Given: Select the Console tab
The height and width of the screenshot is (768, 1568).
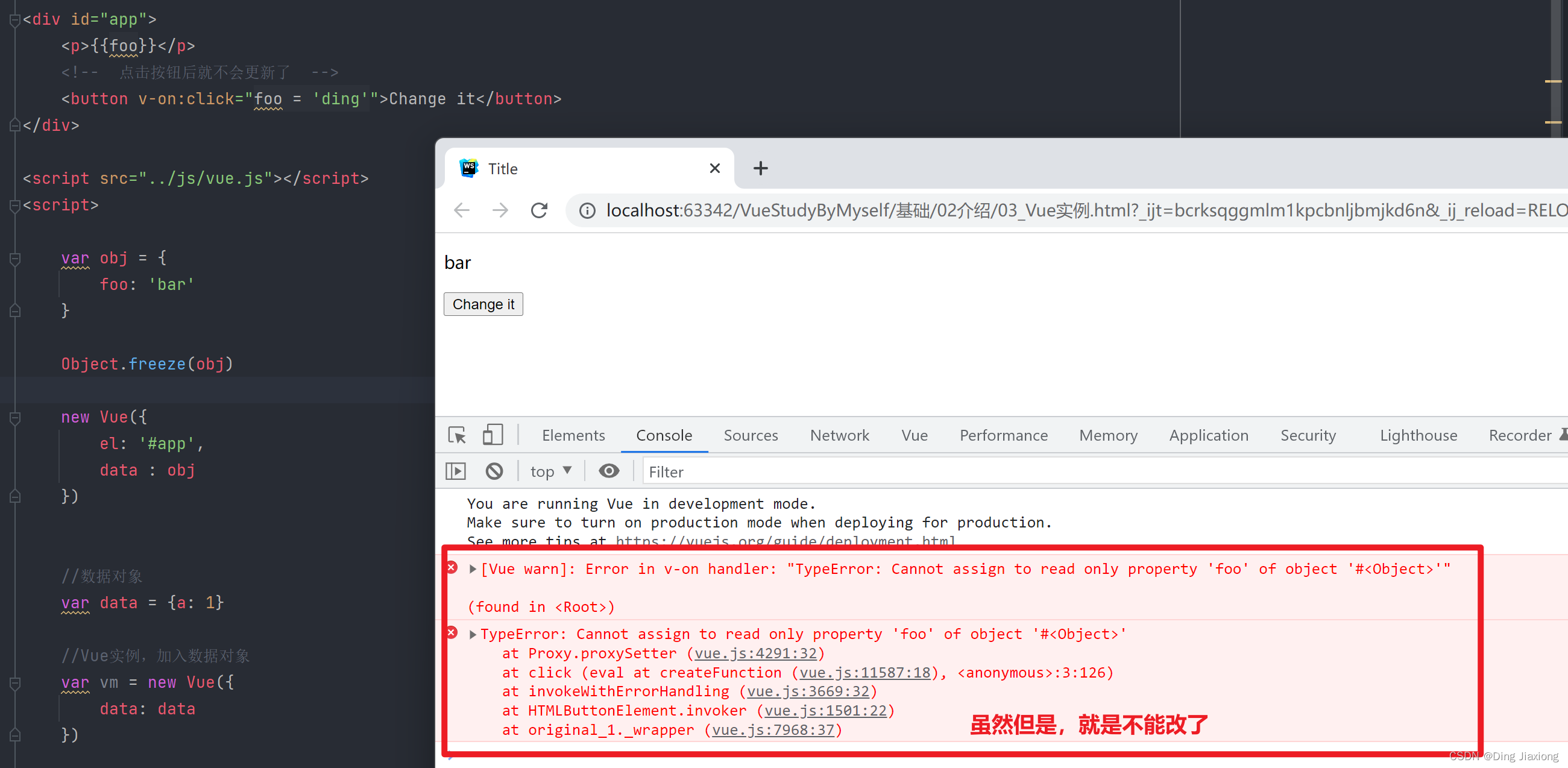Looking at the screenshot, I should coord(664,435).
